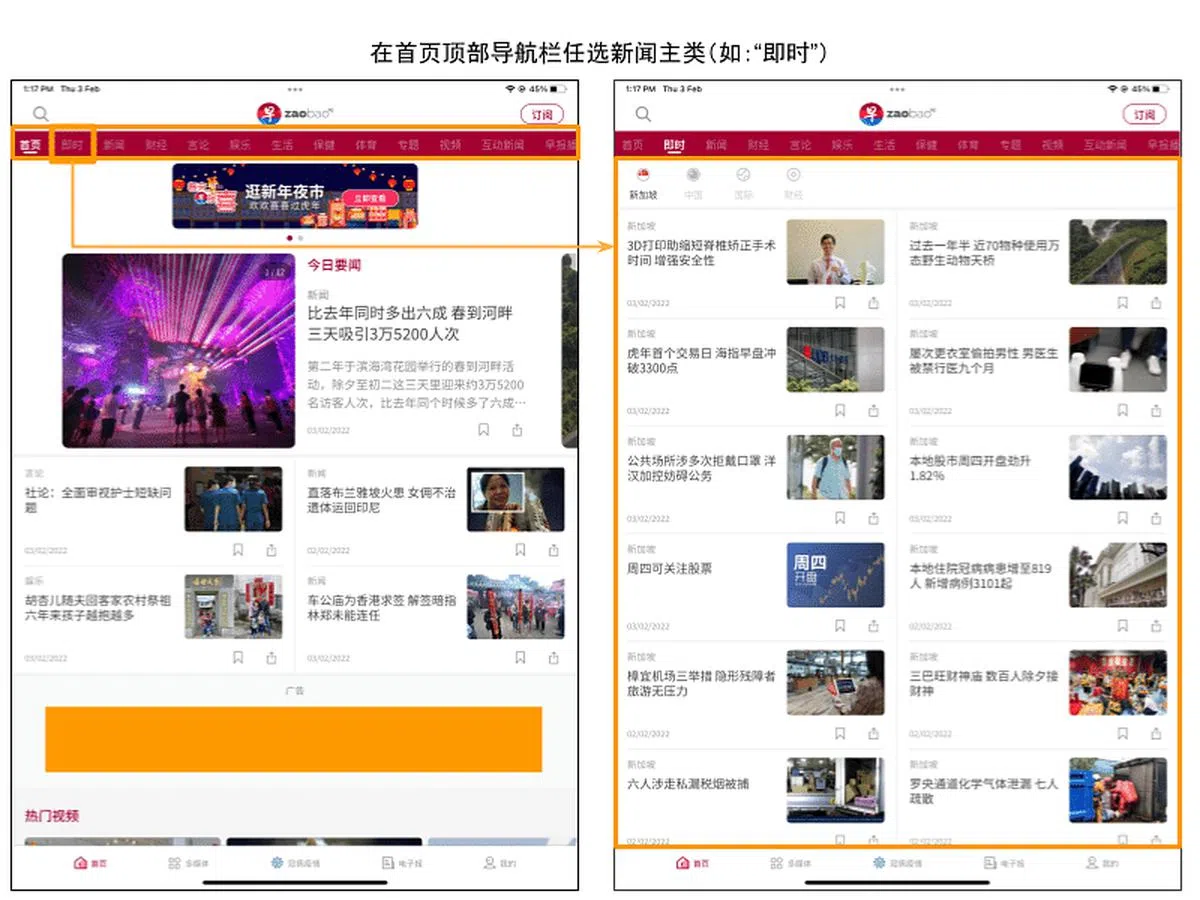Open the 即时 tab on the left screen
Viewport: 1200px width, 900px height.
pos(72,145)
